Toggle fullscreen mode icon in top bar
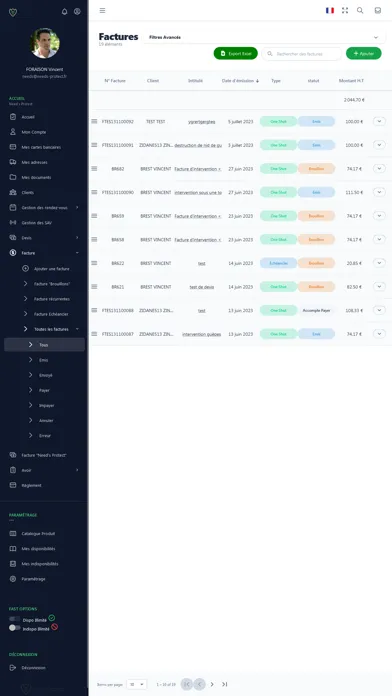 [345, 11]
